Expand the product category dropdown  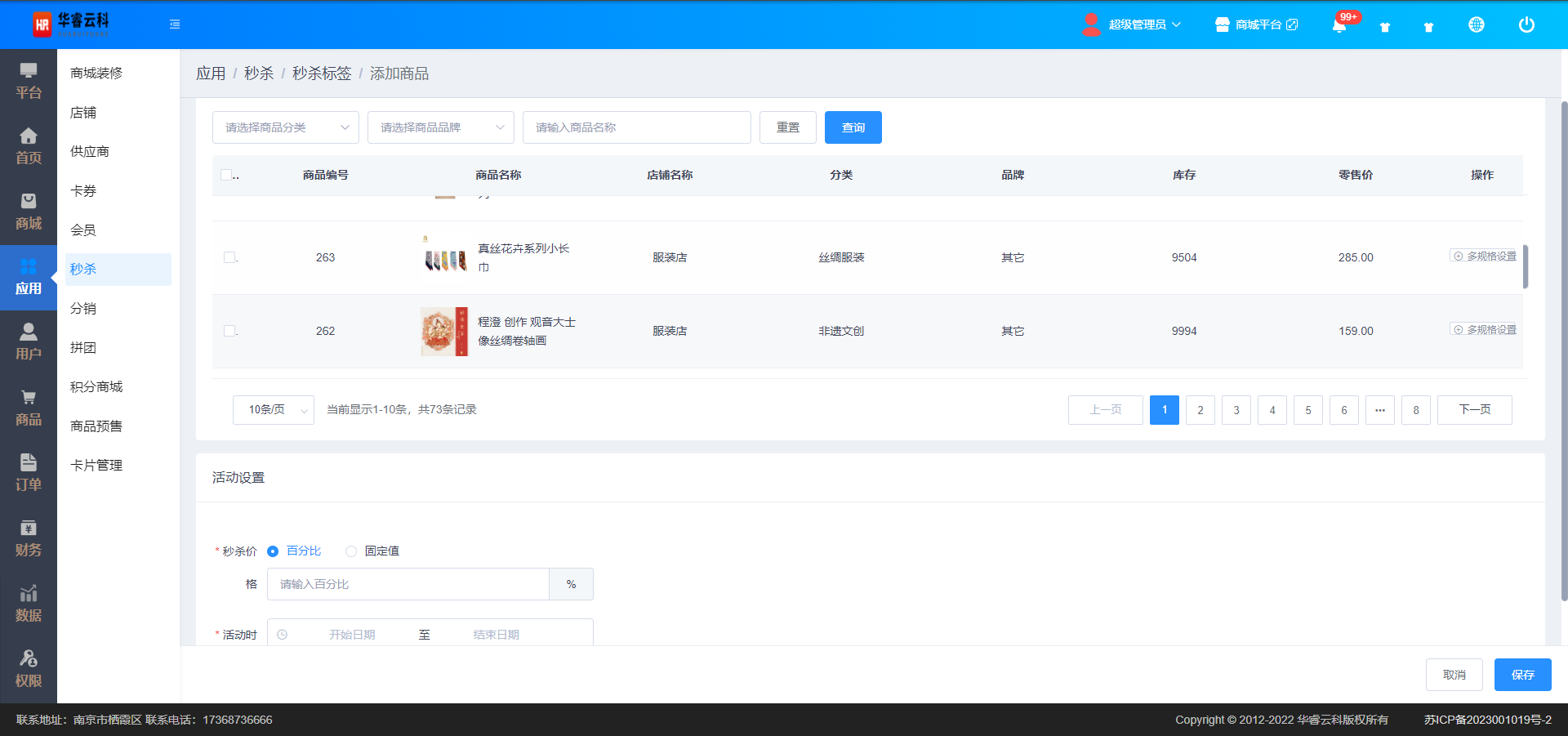pyautogui.click(x=285, y=127)
